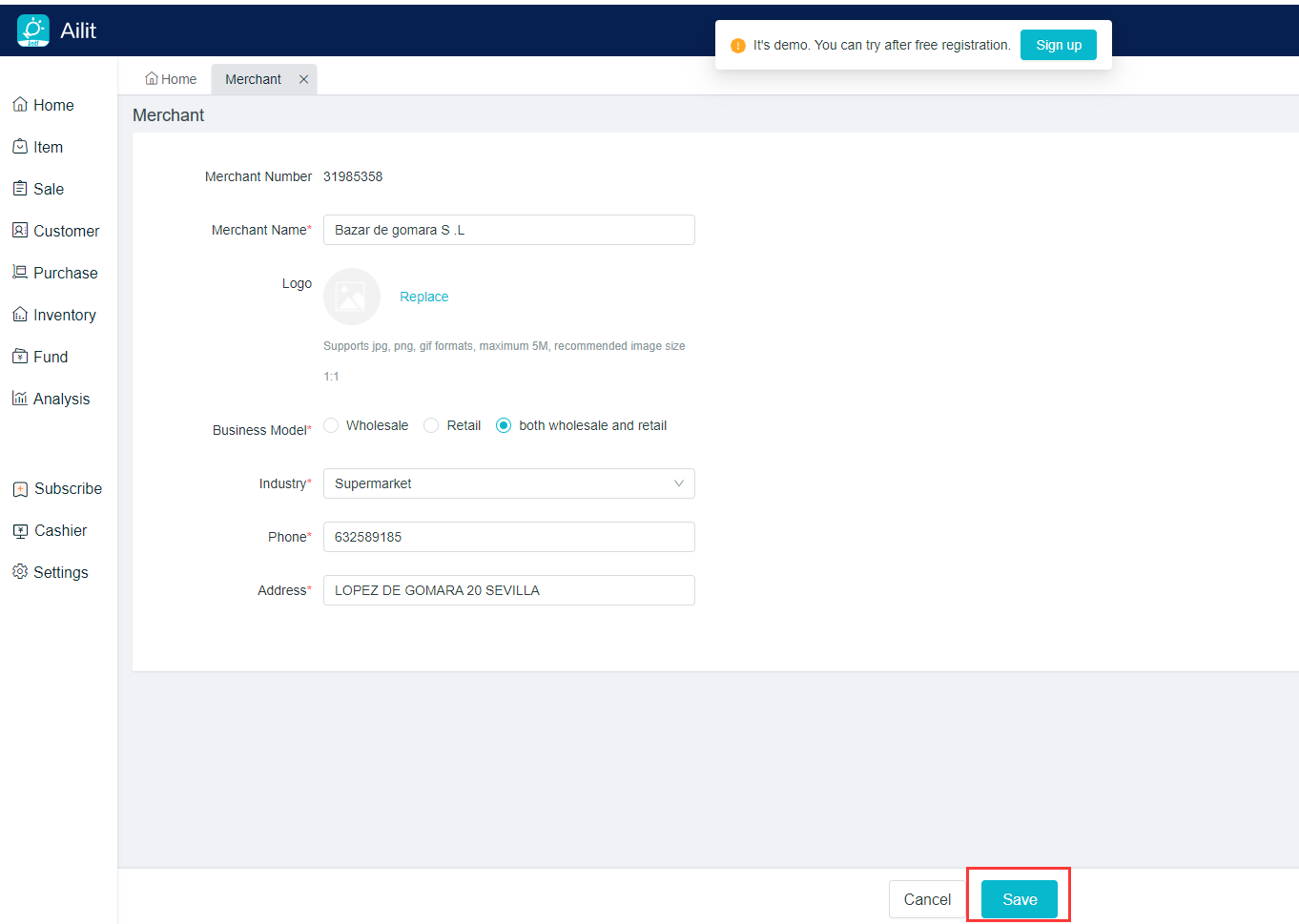Image resolution: width=1299 pixels, height=924 pixels.
Task: Switch to the Home tab
Action: point(171,79)
